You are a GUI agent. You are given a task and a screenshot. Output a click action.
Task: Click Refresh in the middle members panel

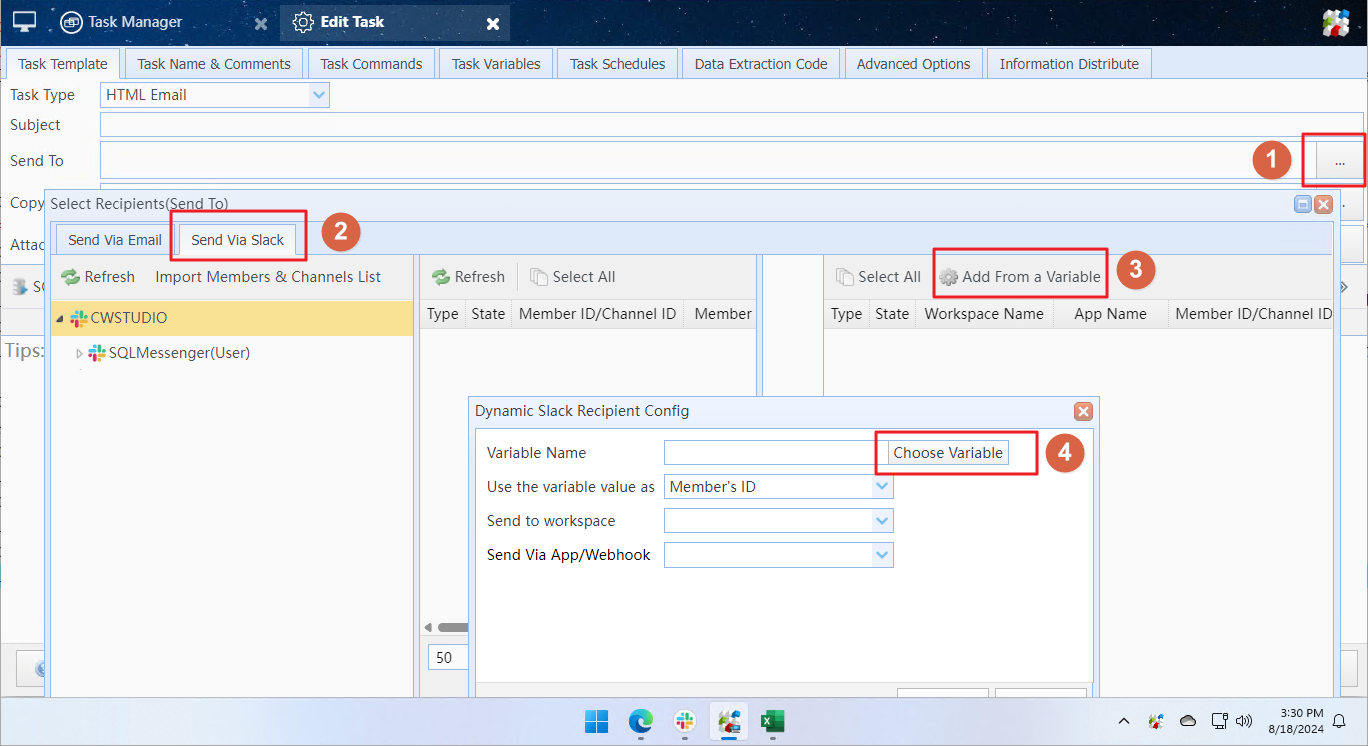tap(468, 277)
